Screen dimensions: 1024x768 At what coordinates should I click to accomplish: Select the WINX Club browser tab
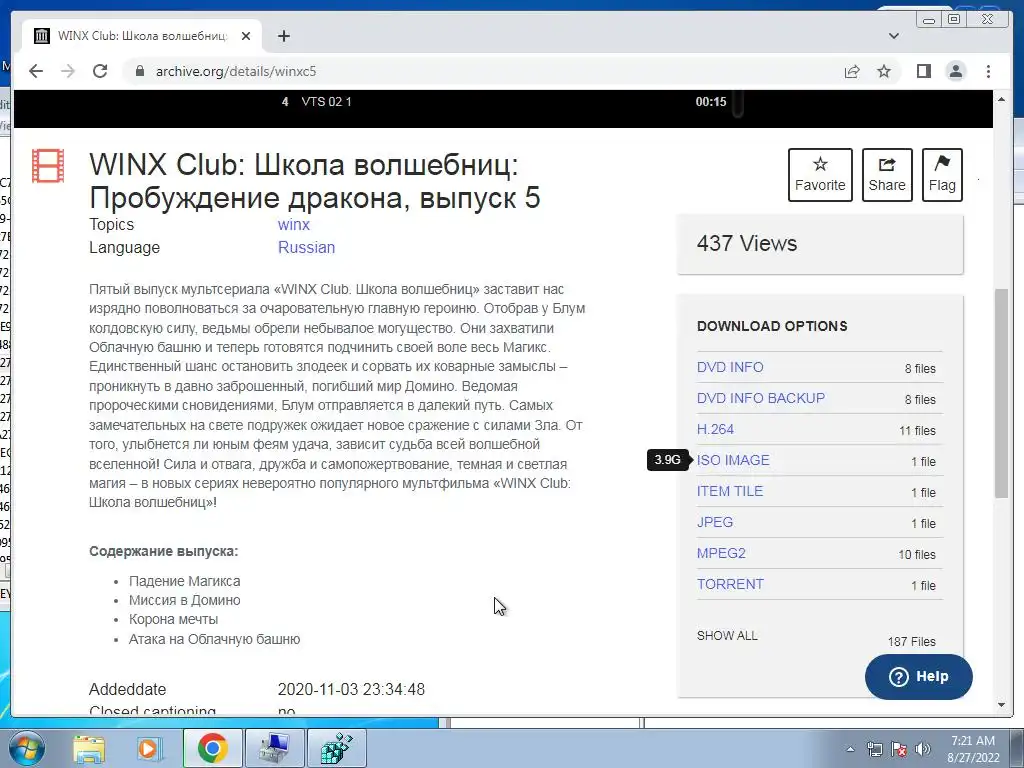pos(142,36)
